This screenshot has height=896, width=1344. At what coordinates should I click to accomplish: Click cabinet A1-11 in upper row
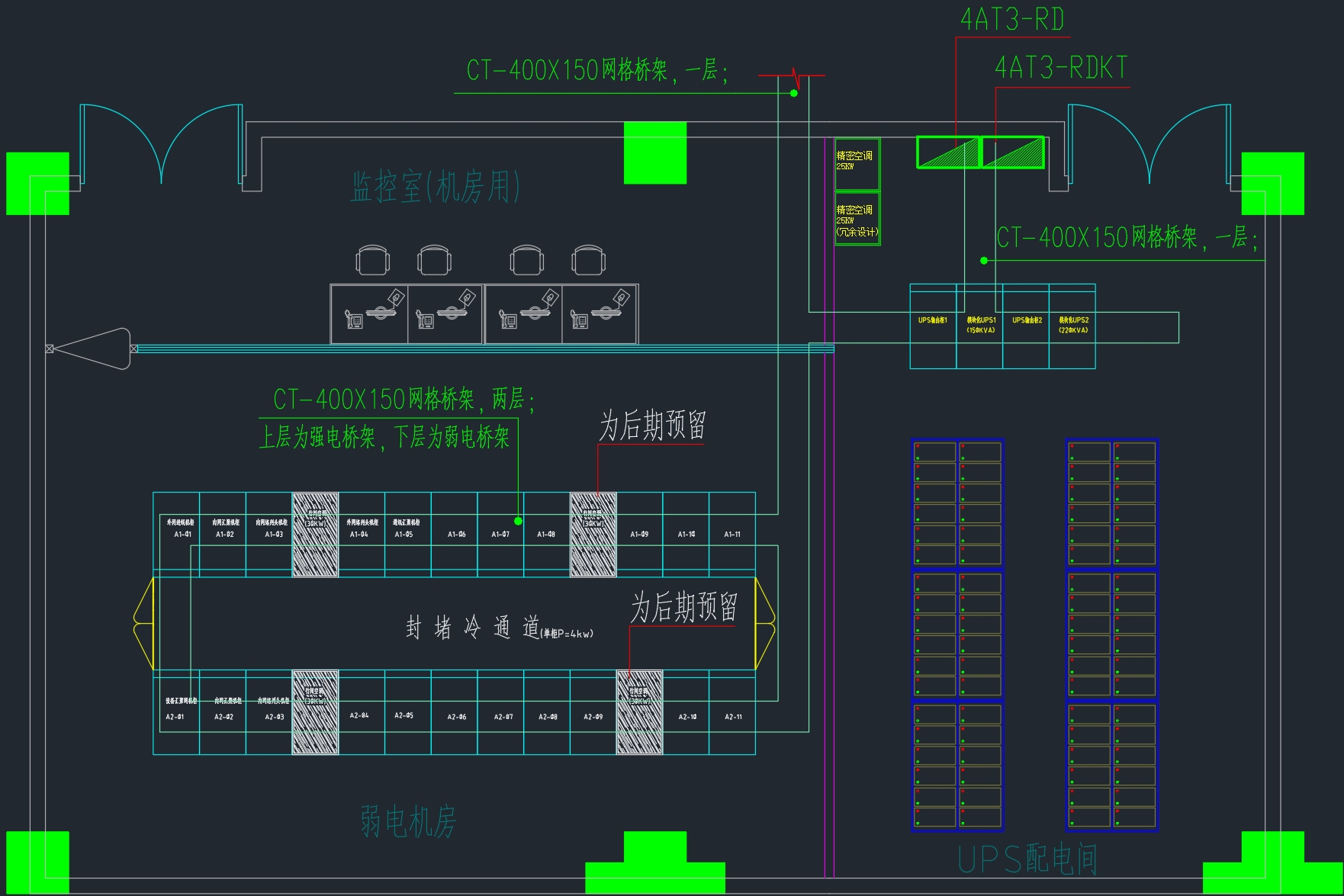[732, 534]
